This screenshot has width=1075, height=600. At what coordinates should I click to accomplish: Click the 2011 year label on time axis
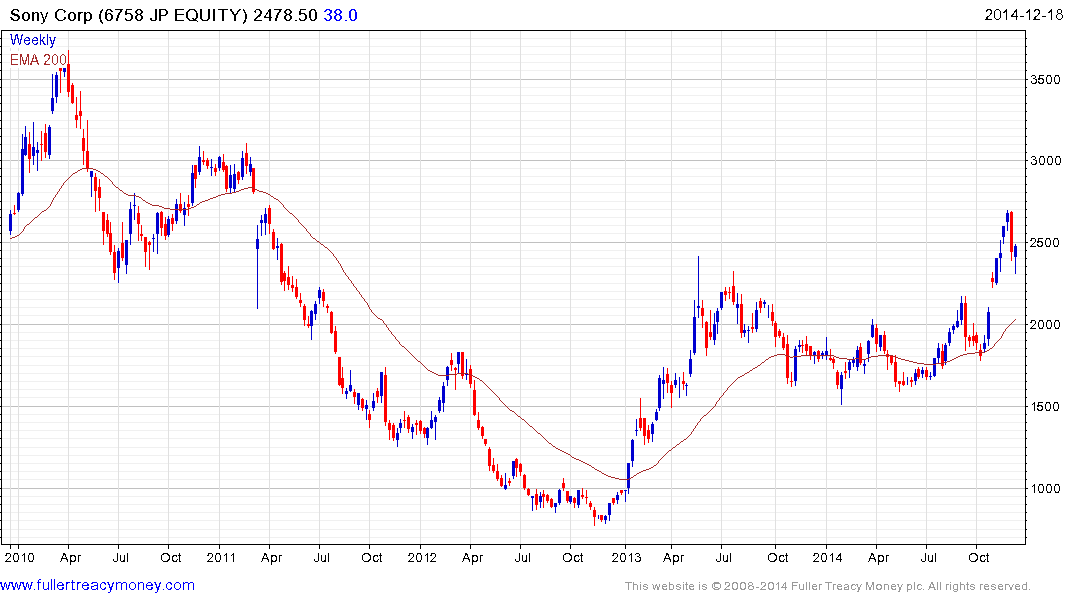(x=221, y=557)
